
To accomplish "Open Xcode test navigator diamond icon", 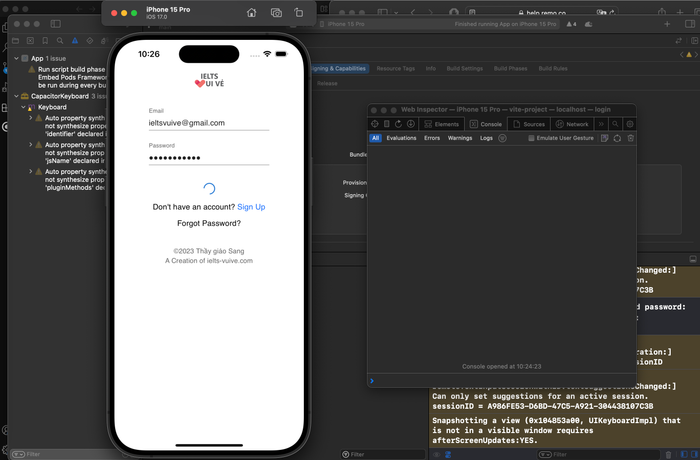I will coord(90,41).
